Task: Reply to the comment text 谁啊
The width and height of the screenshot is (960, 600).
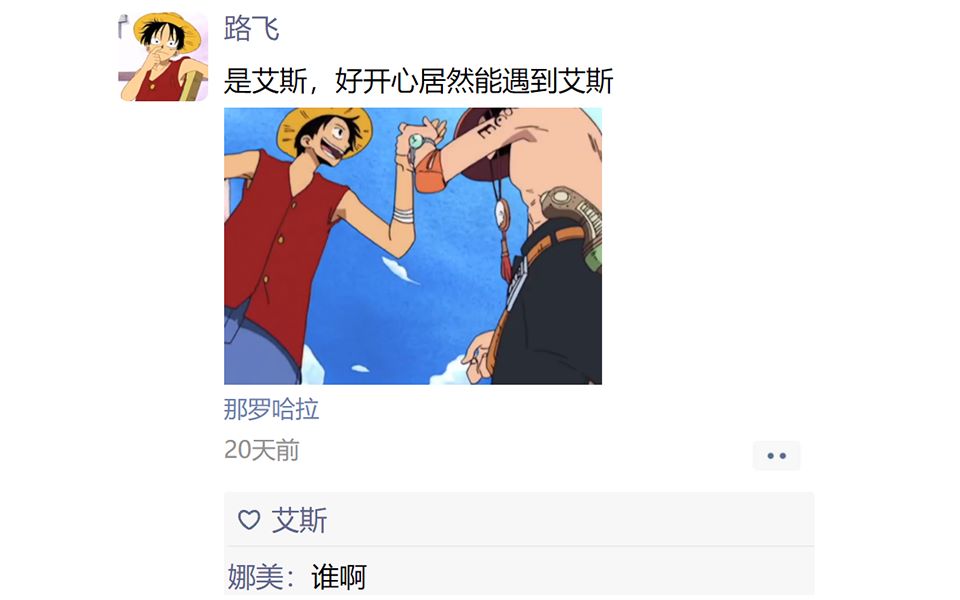Action: tap(339, 577)
